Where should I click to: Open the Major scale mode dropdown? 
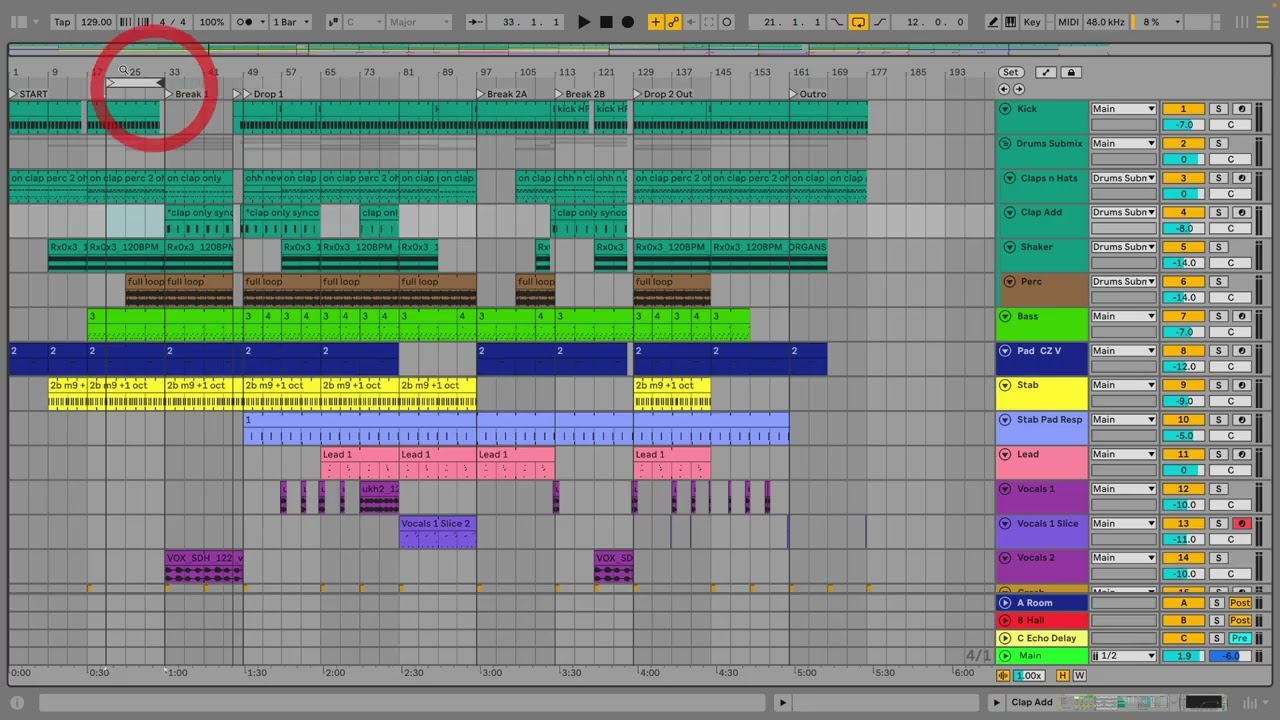click(x=419, y=22)
